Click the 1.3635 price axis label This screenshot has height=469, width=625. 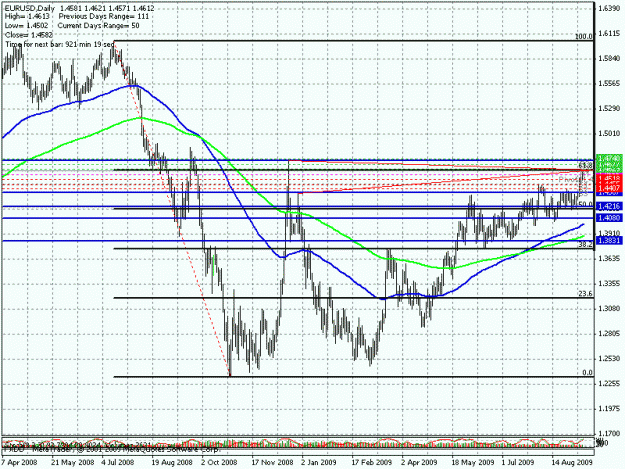tap(609, 259)
